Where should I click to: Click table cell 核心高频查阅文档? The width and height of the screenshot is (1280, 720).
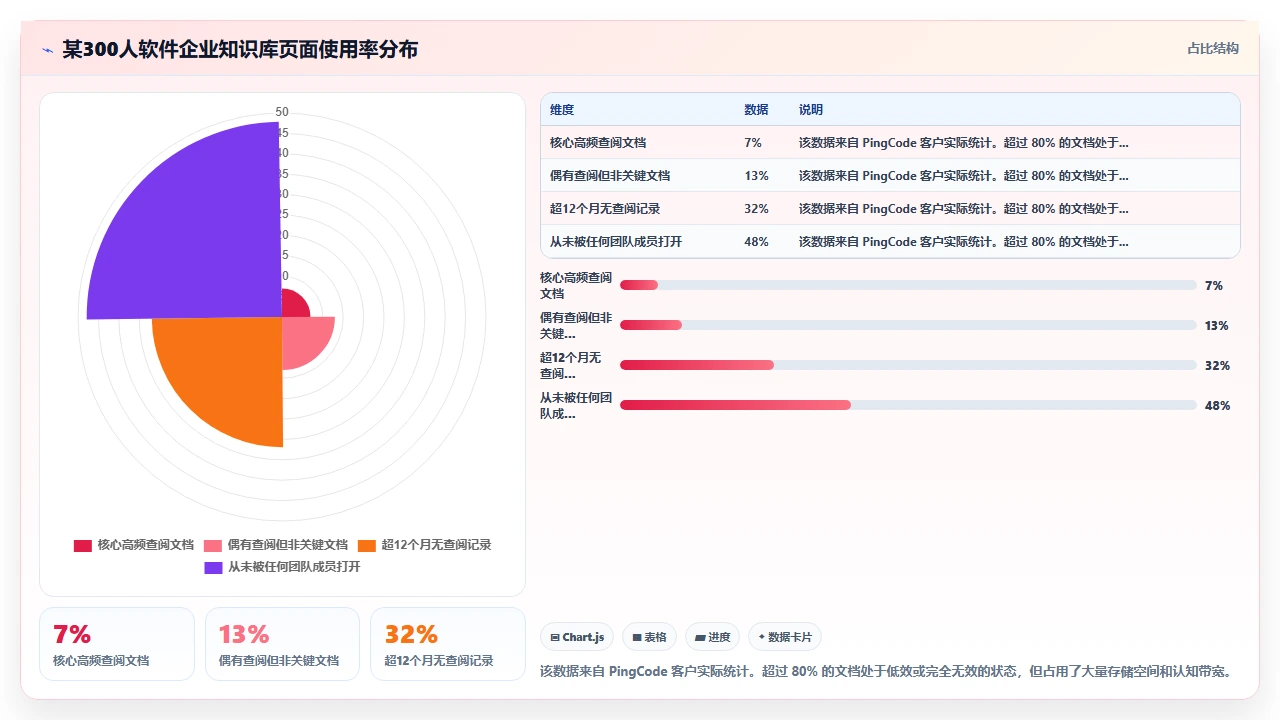[x=598, y=143]
